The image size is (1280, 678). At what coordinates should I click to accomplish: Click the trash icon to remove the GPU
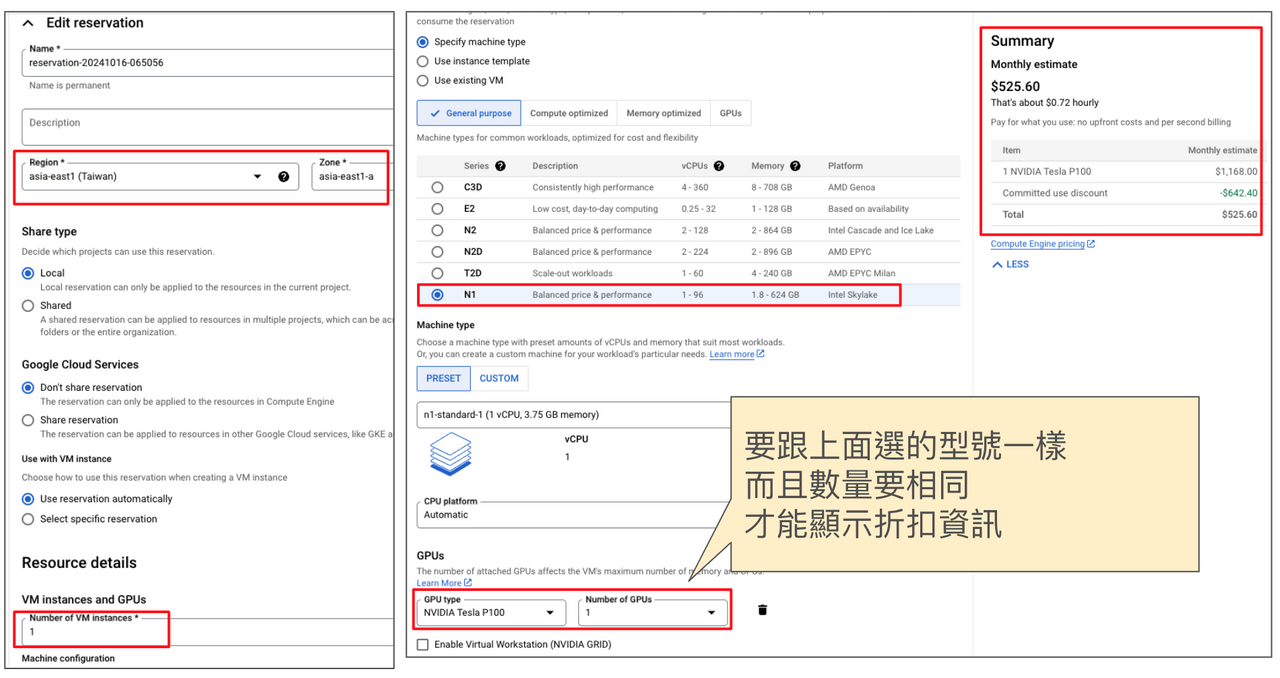tap(763, 610)
